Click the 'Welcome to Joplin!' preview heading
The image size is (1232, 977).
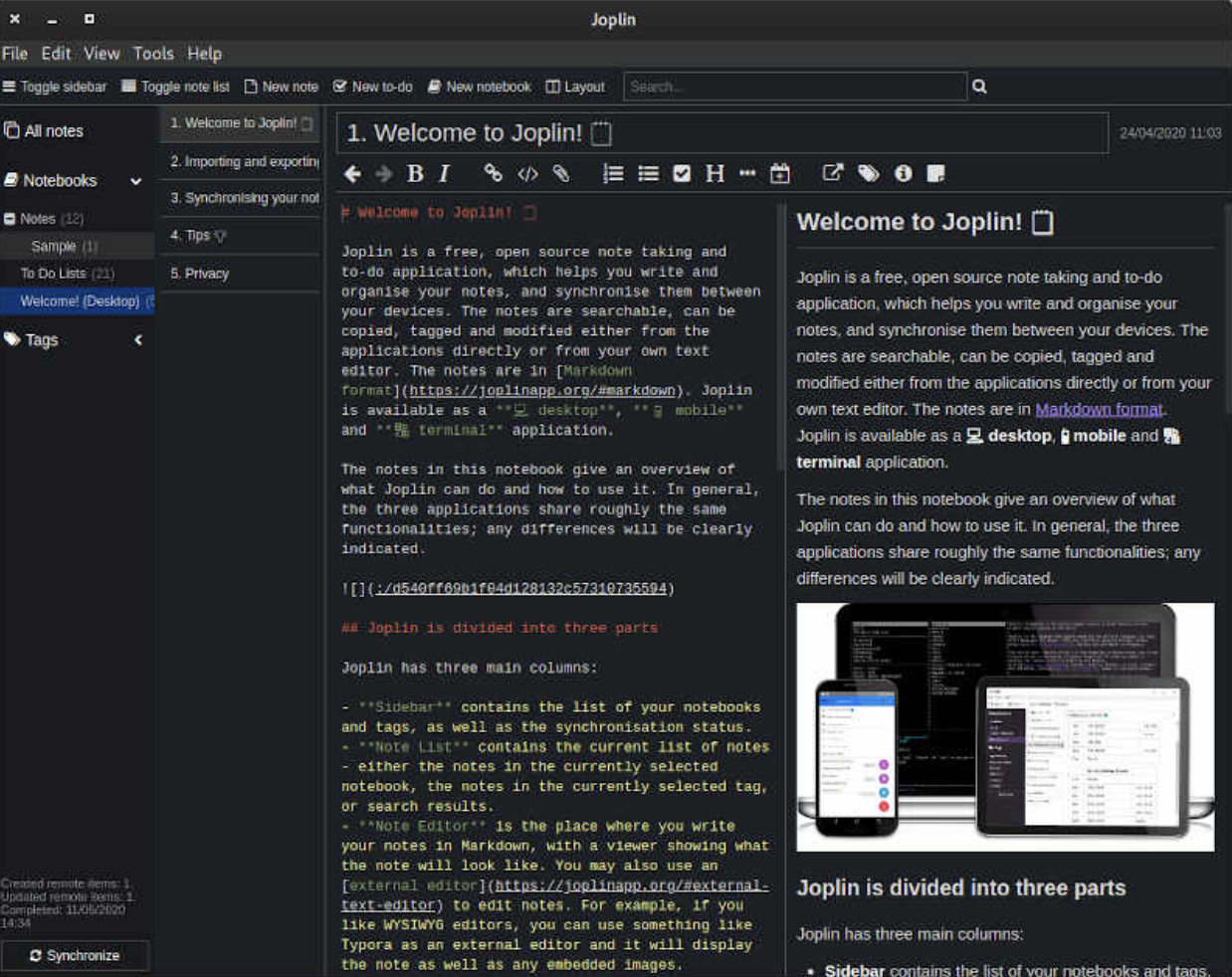click(x=924, y=222)
